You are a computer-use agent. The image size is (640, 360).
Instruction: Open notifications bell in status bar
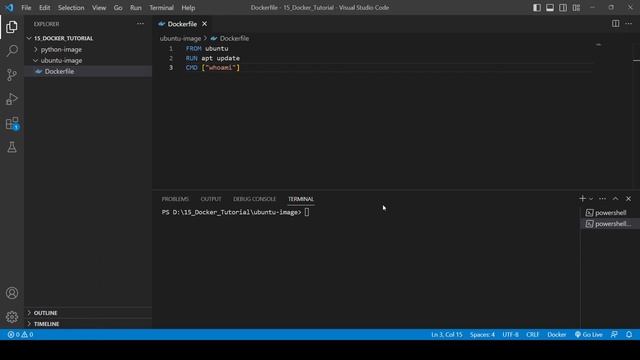[x=629, y=334]
